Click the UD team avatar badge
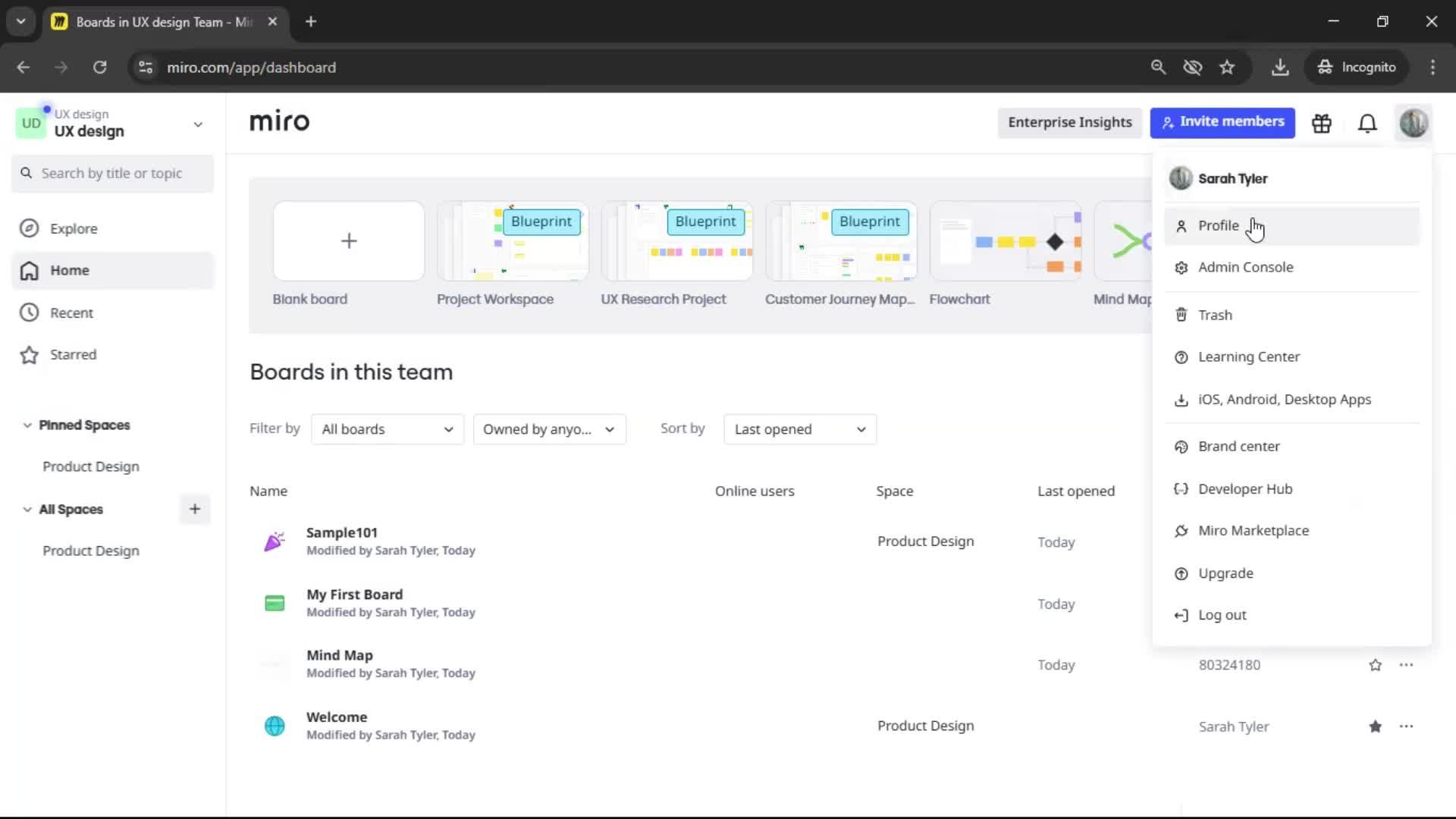 tap(31, 123)
